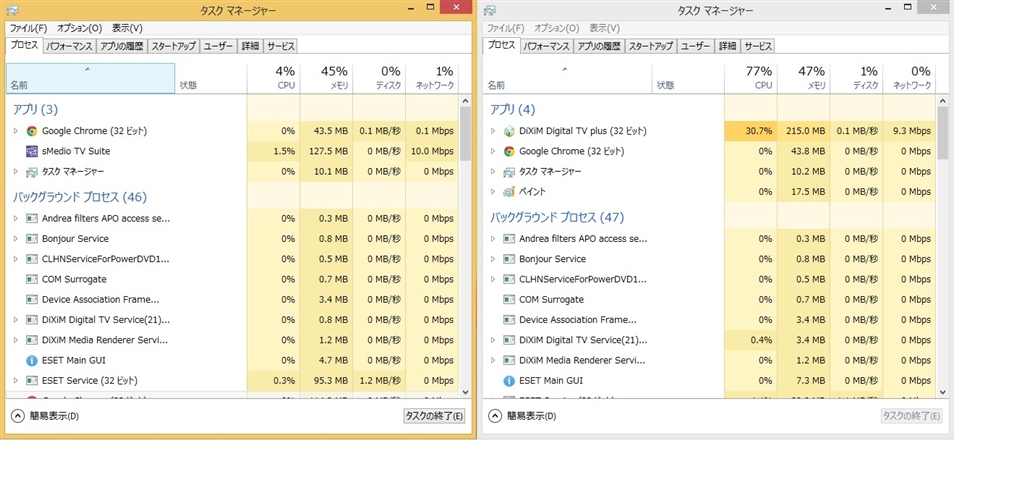Click 簡易表示(D) in left window
Viewport: 1024px width, 482px height.
point(46,416)
